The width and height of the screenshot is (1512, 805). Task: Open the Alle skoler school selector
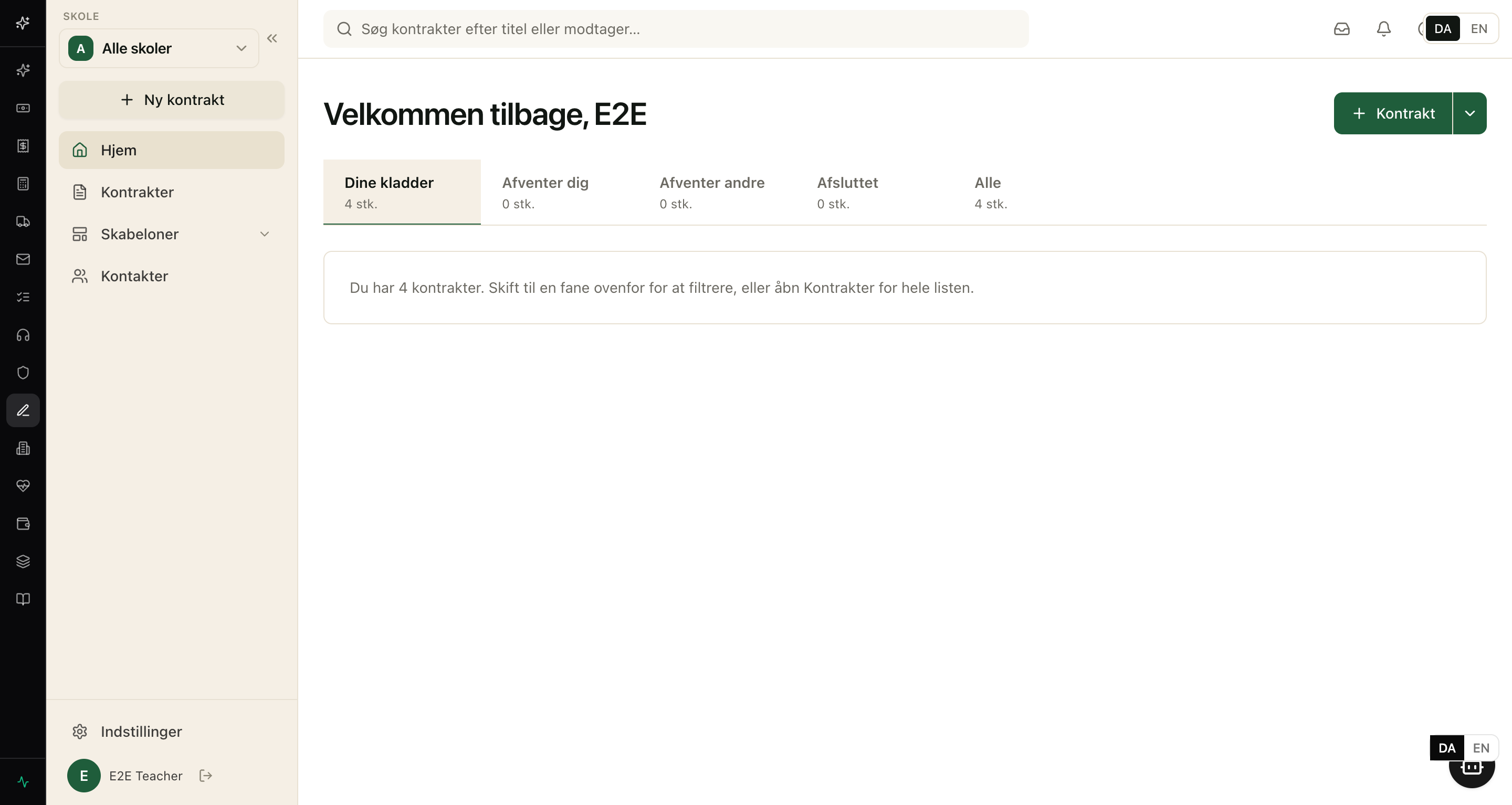coord(159,48)
